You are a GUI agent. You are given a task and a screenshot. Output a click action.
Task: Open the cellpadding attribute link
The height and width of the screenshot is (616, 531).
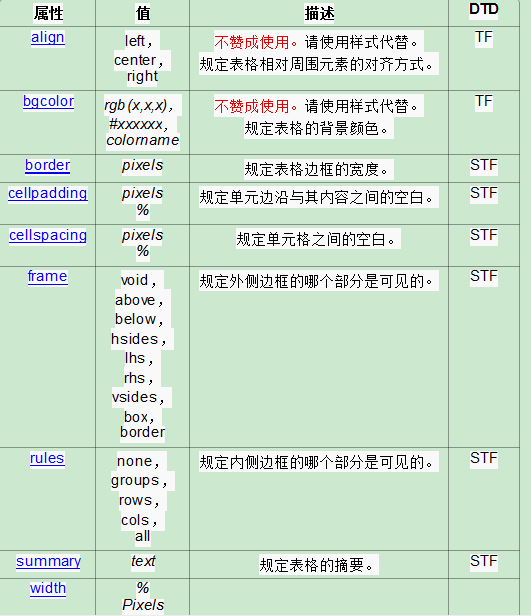pos(48,193)
